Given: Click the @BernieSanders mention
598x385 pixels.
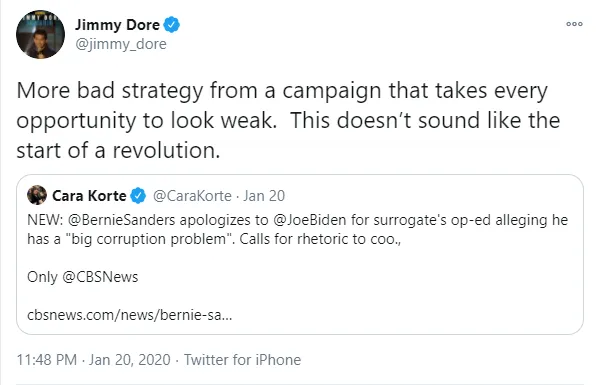Looking at the screenshot, I should 122,220.
